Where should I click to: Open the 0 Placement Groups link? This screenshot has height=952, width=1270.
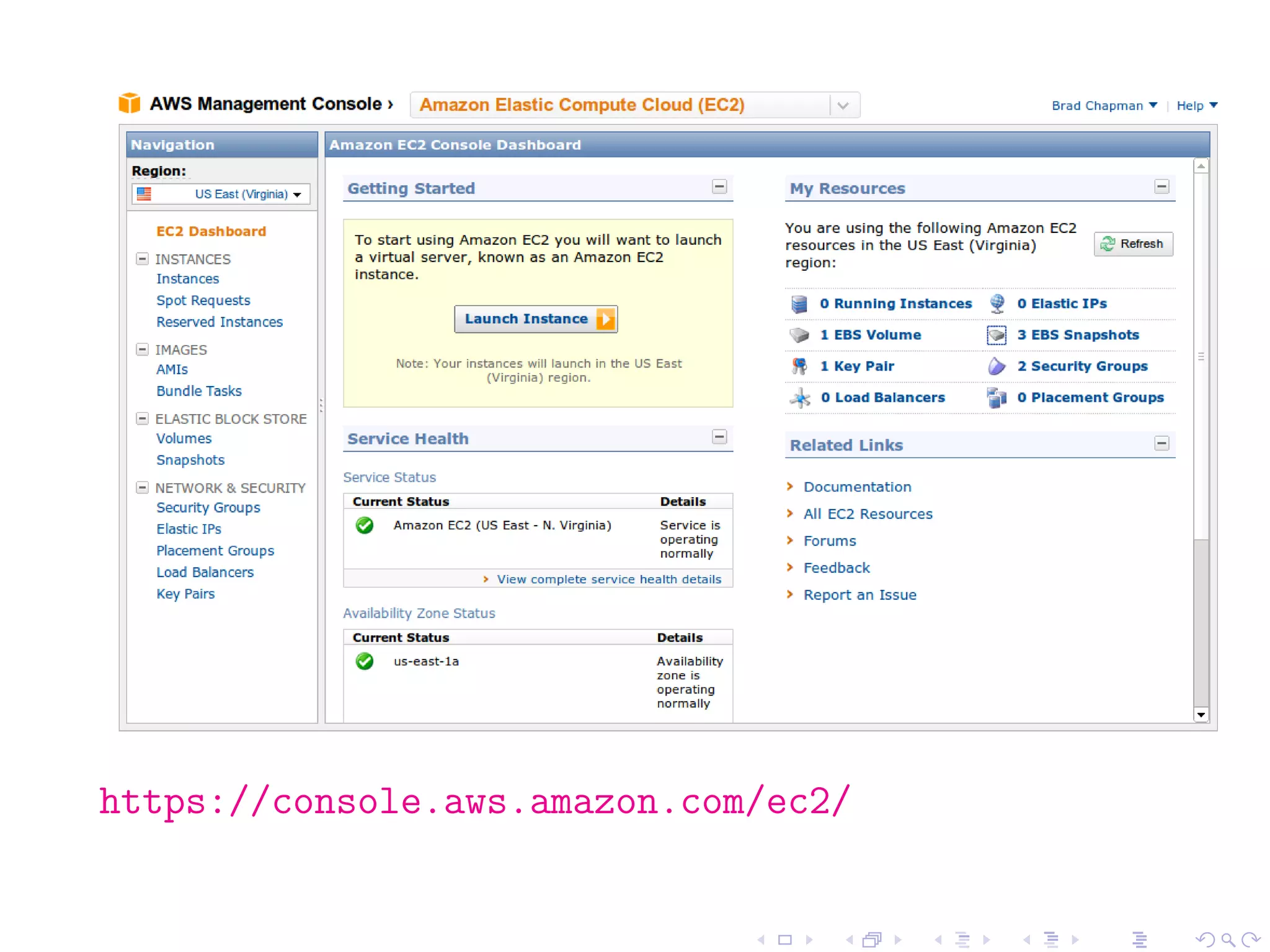tap(1090, 398)
